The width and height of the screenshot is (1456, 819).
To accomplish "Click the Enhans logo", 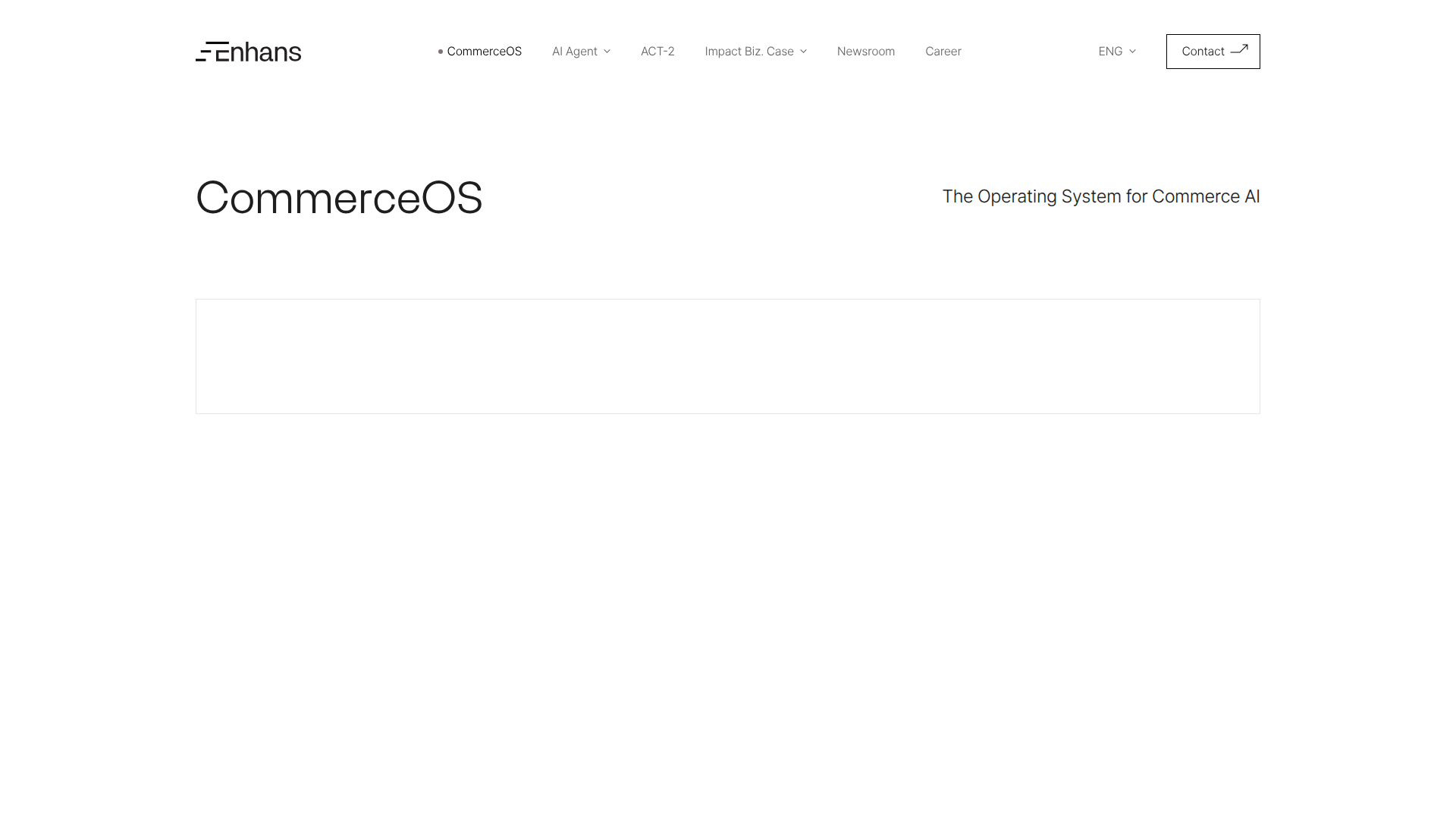I will coord(248,52).
